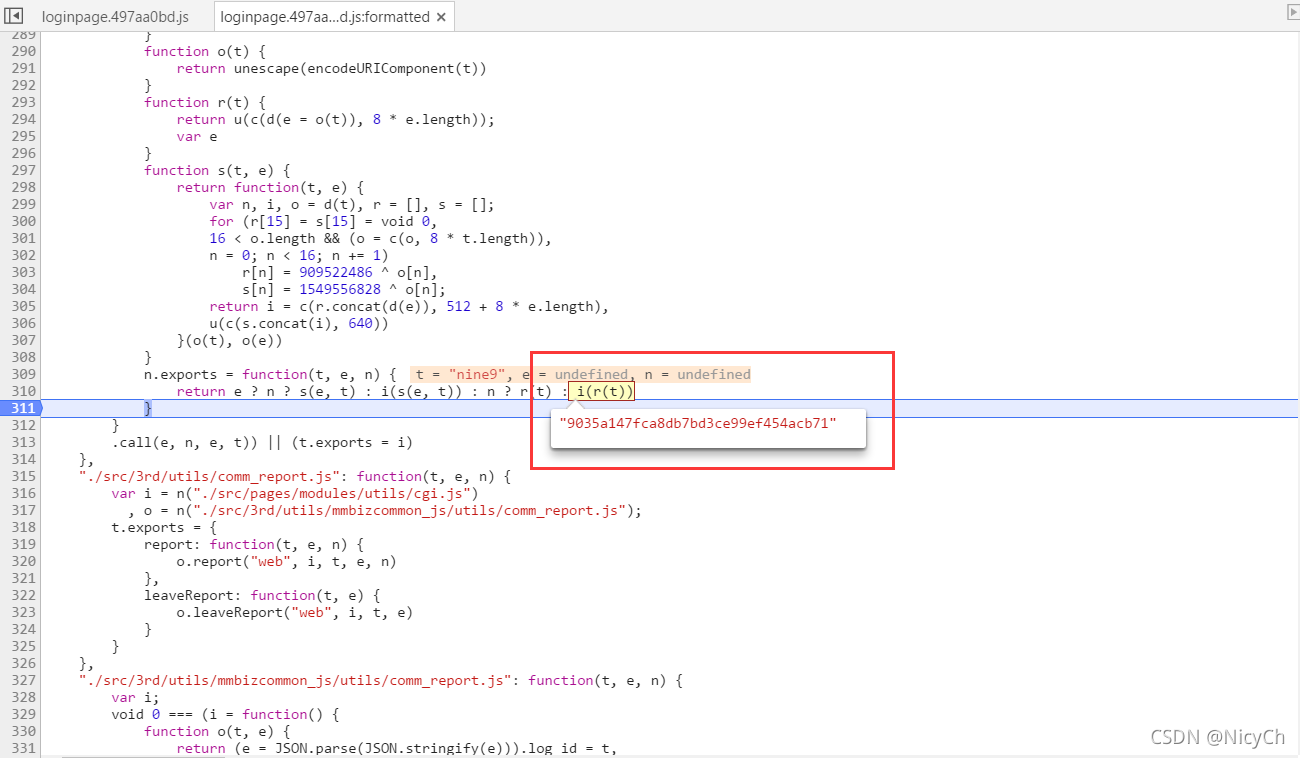Click the unescape(encodeURIComponent(t)) expression
The width and height of the screenshot is (1300, 758).
360,68
